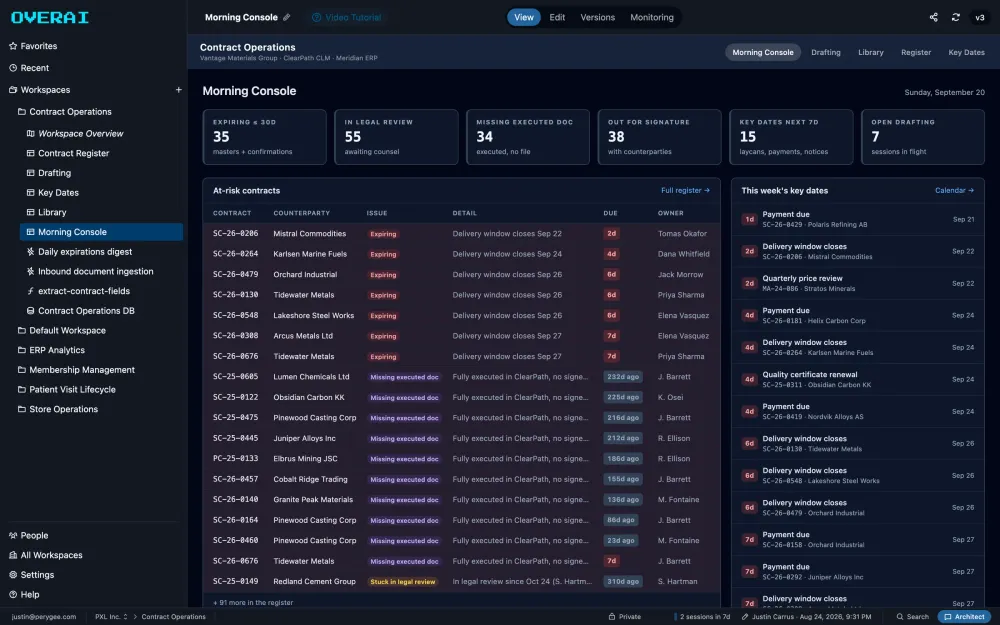Click the Private lock indicator

coord(624,617)
